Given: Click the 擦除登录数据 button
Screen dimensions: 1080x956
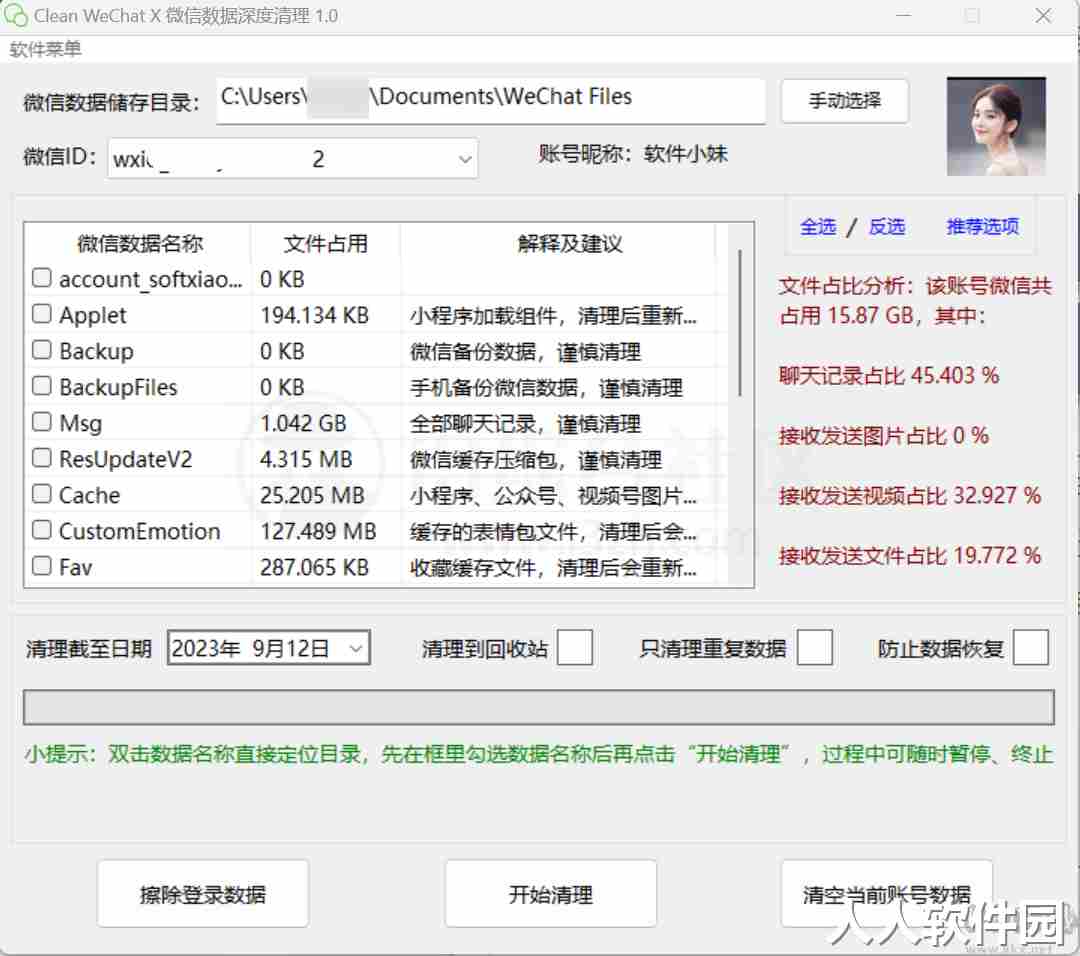Looking at the screenshot, I should [202, 895].
